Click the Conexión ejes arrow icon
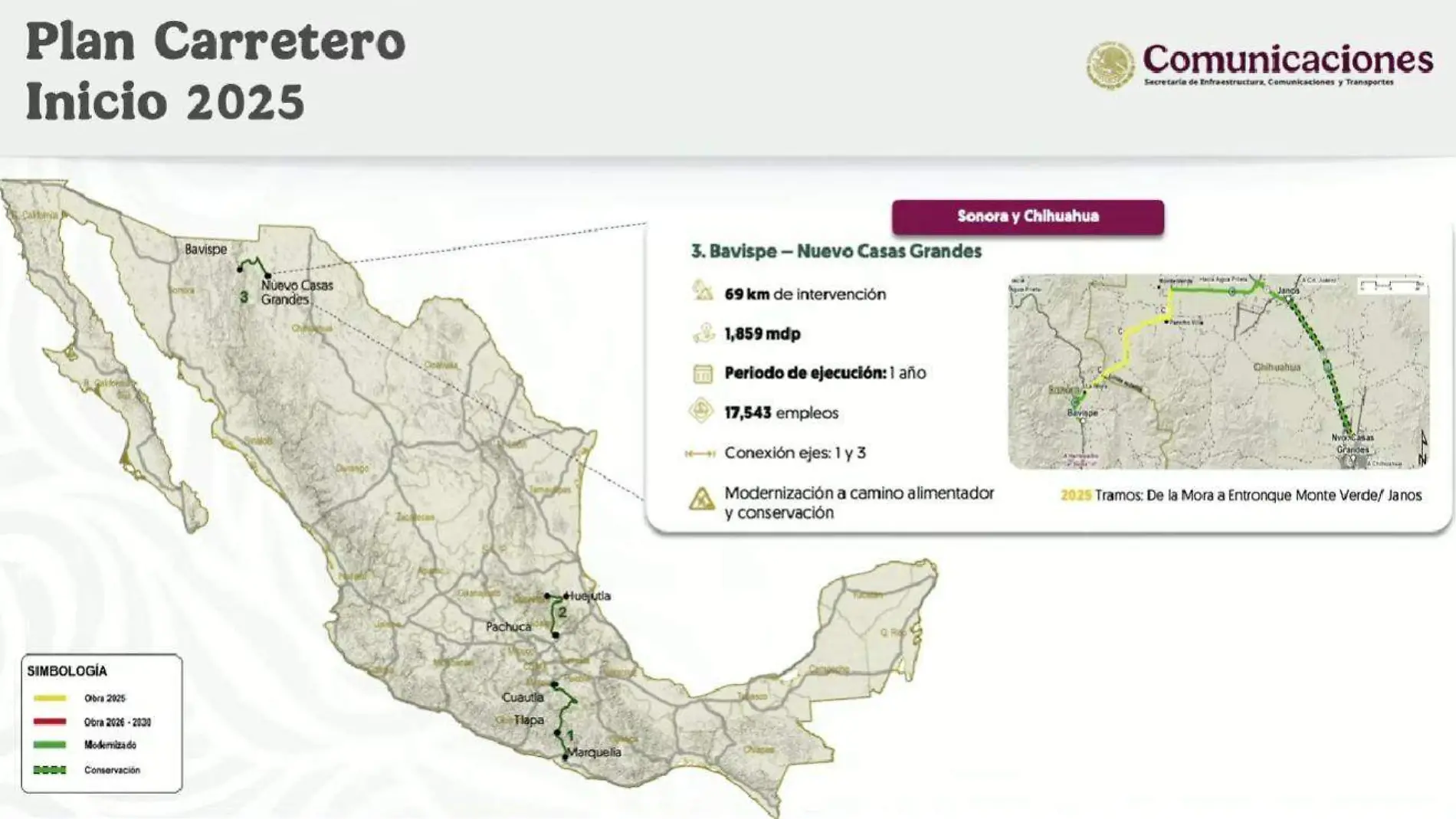The width and height of the screenshot is (1456, 819). click(x=700, y=454)
